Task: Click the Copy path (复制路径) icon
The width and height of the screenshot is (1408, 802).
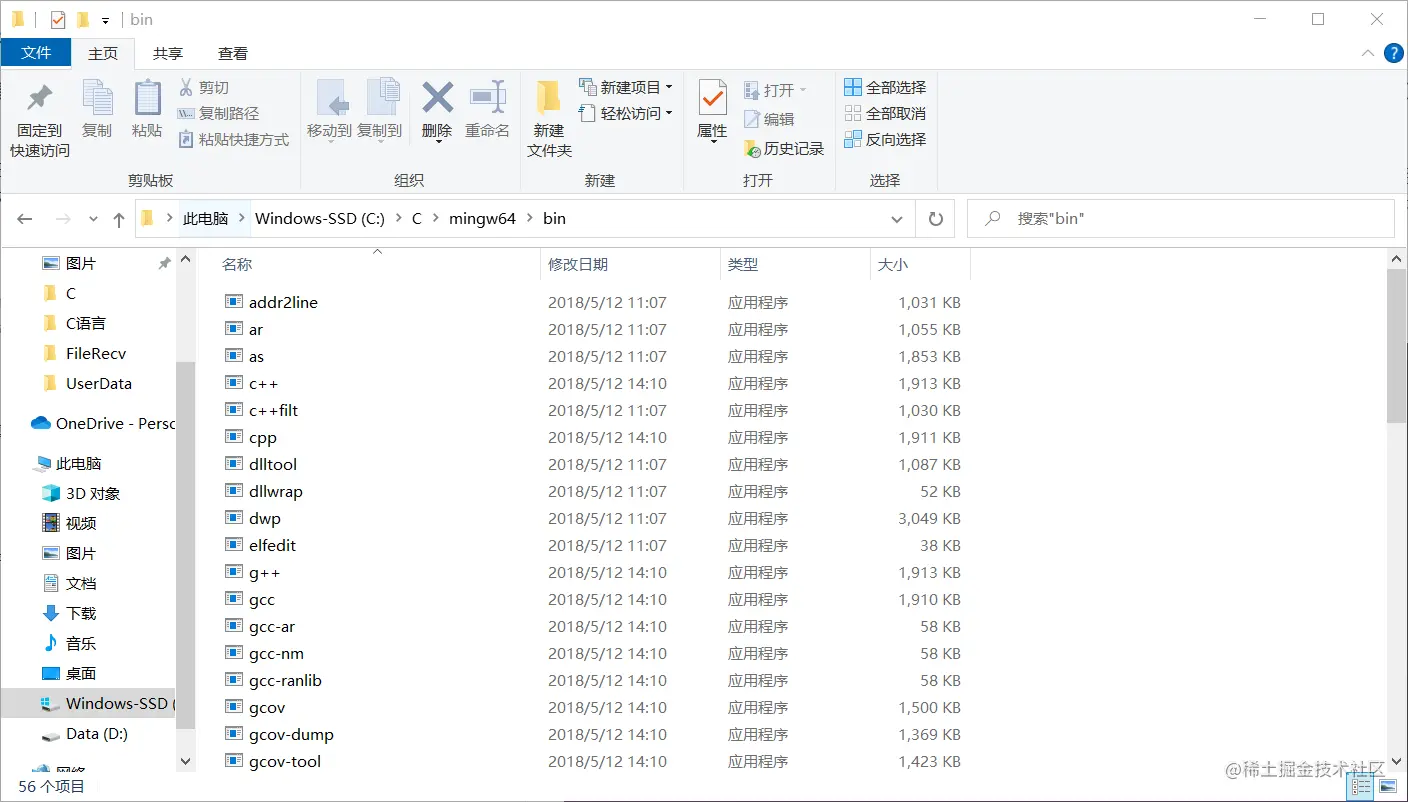Action: [186, 114]
